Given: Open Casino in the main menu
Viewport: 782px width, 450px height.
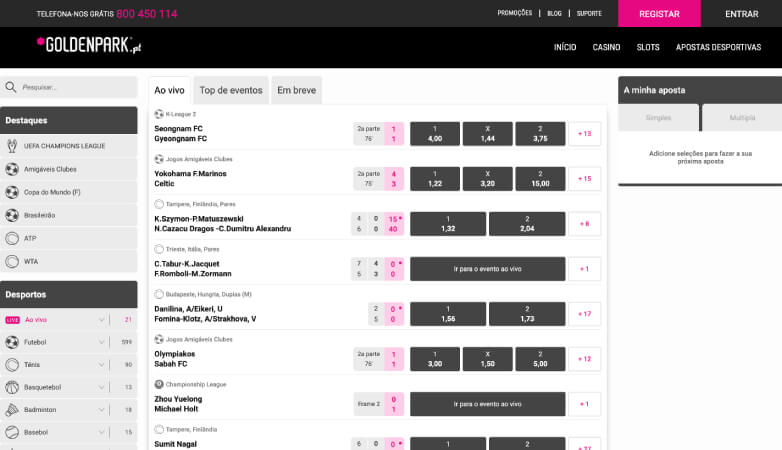Looking at the screenshot, I should coord(606,47).
